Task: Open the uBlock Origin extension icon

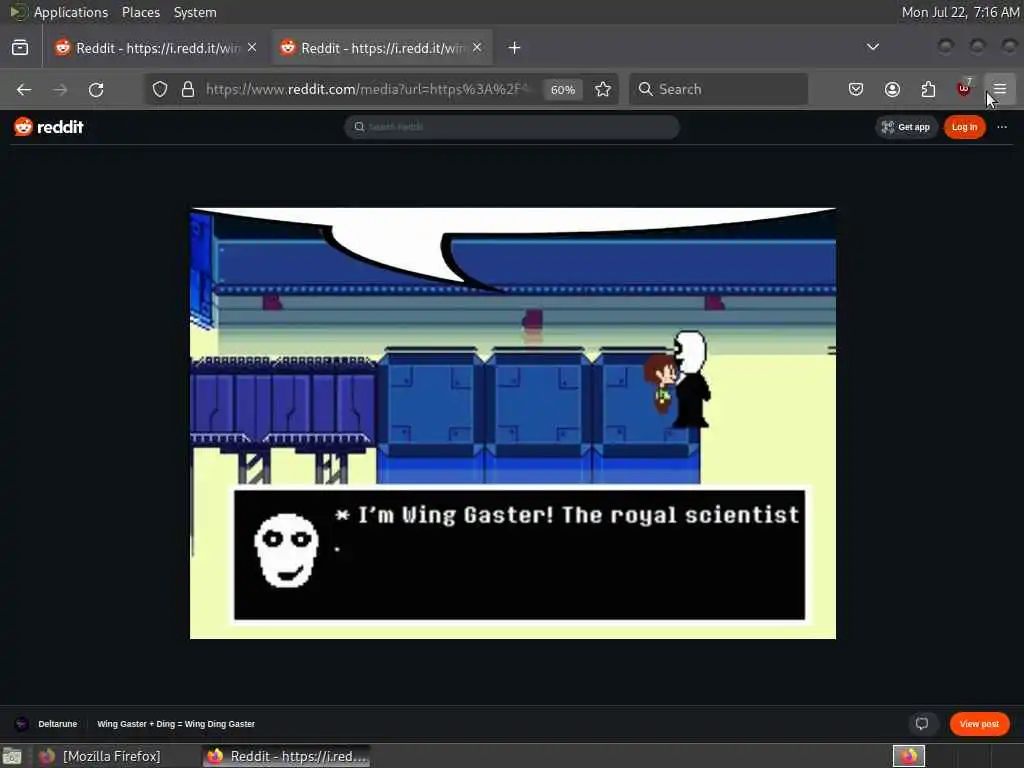Action: pos(964,88)
